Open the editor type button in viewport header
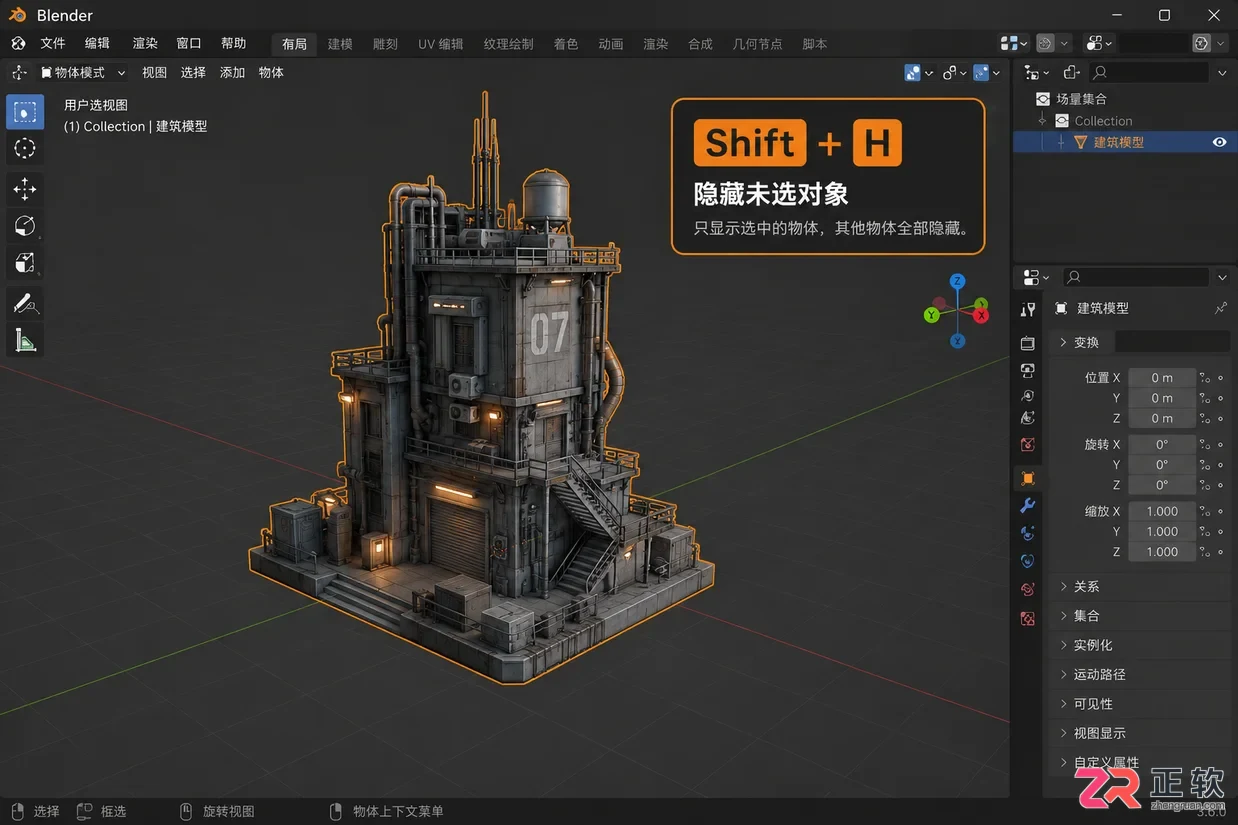 click(x=18, y=72)
